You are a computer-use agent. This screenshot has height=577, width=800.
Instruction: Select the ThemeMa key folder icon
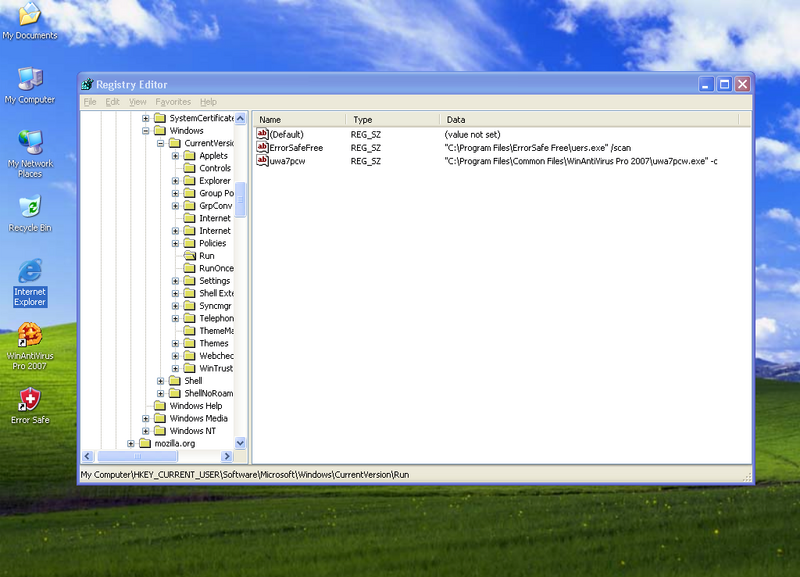189,331
